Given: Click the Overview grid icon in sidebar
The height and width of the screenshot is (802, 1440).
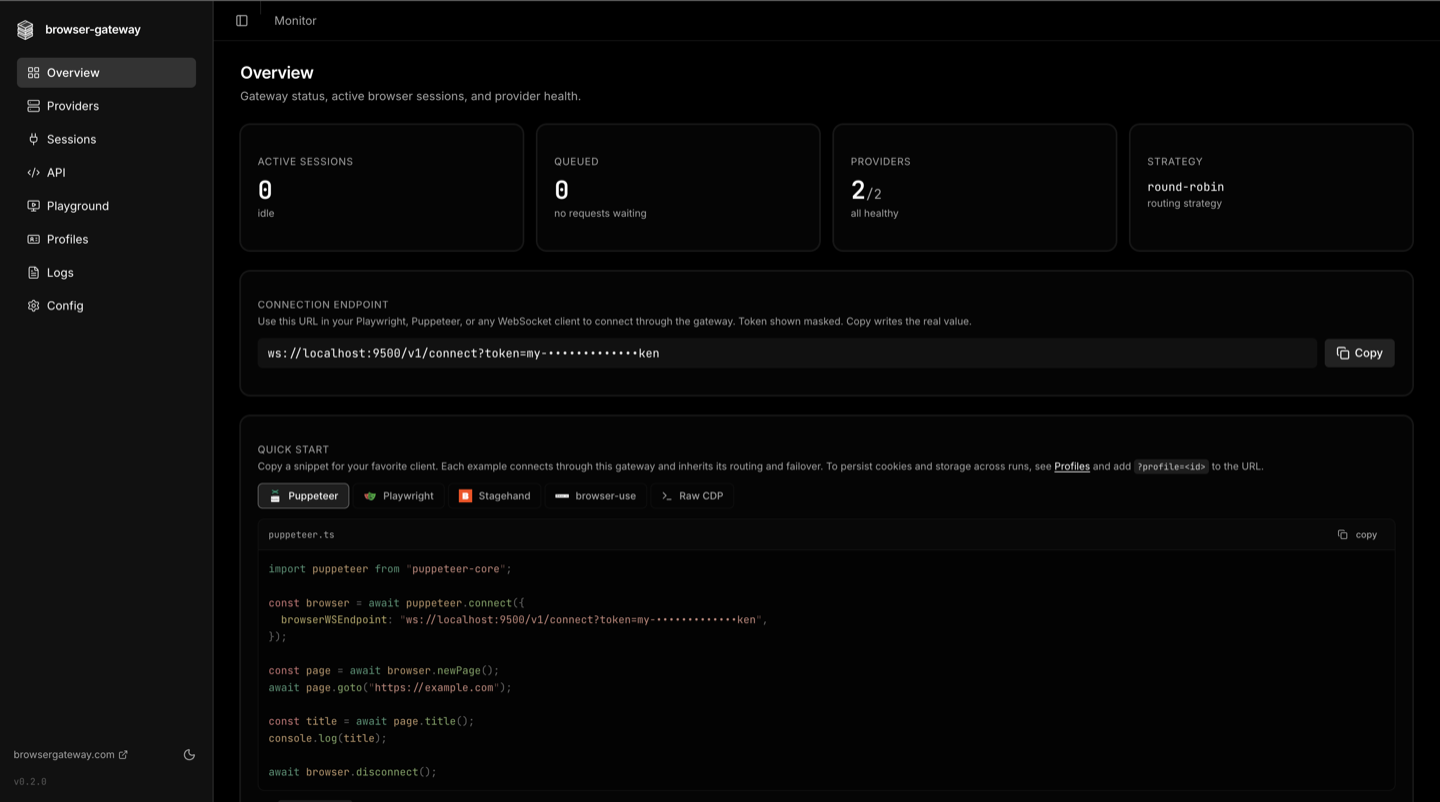Looking at the screenshot, I should click(x=33, y=73).
